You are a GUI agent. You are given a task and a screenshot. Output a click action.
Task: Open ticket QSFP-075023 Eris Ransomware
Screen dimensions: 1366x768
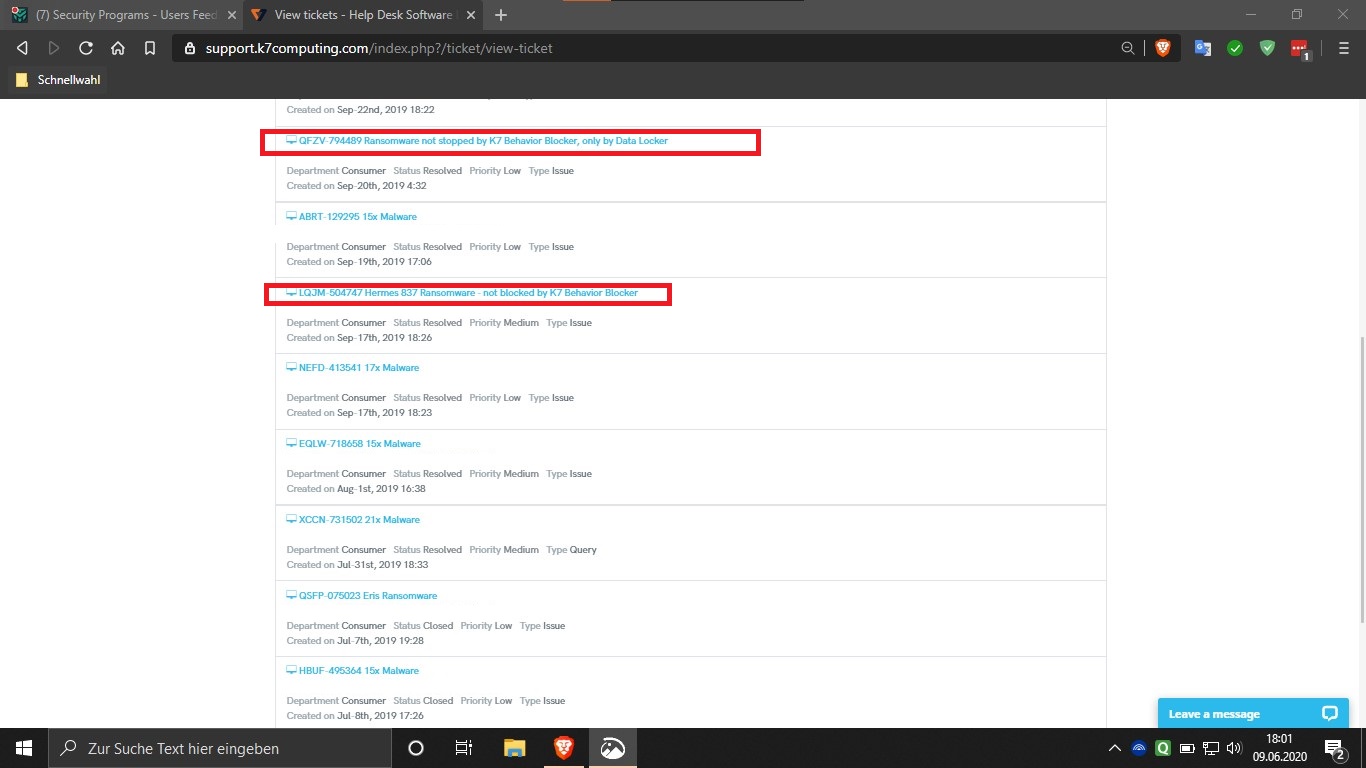click(x=368, y=596)
